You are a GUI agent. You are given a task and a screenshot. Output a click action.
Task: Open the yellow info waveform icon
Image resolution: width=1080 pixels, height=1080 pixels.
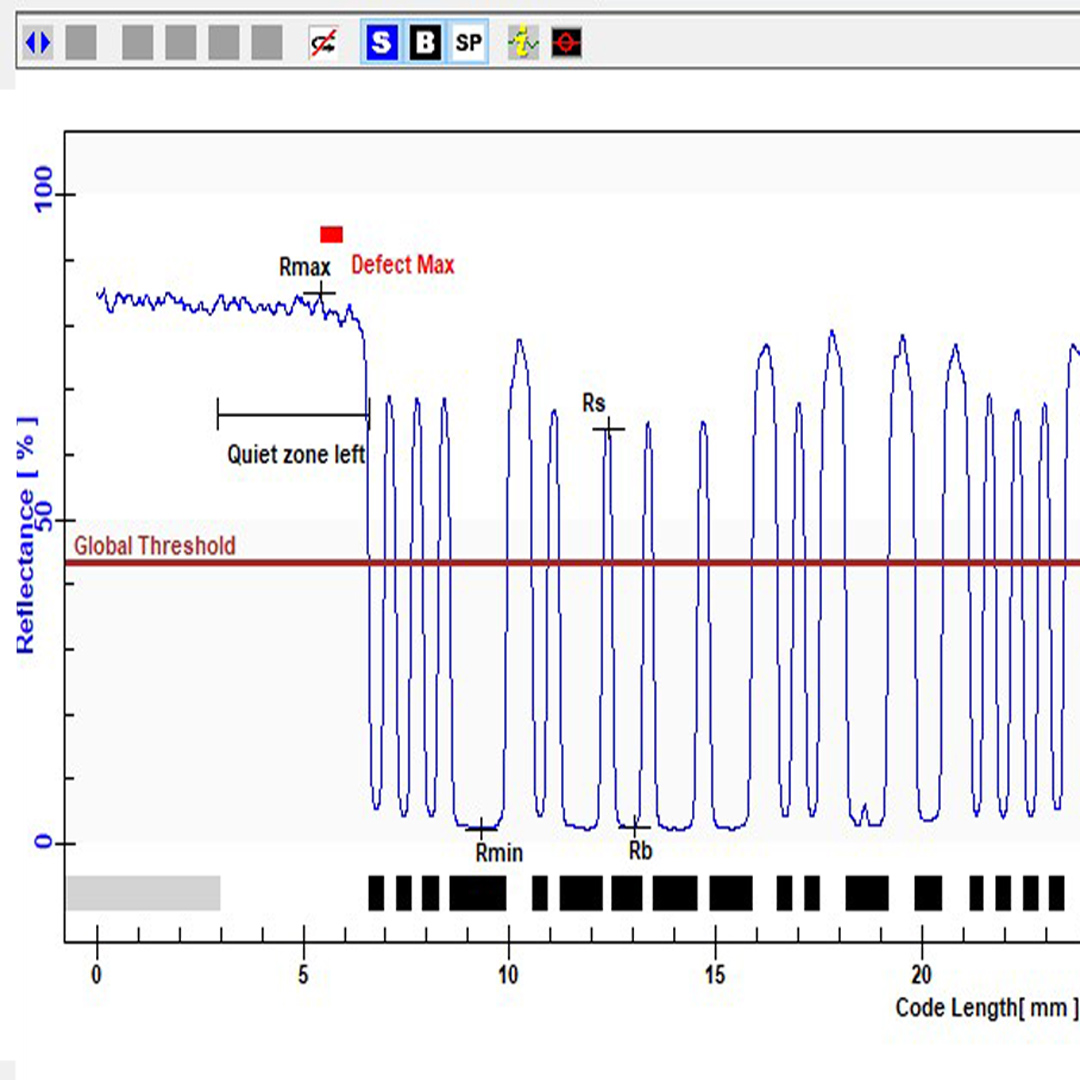[523, 43]
